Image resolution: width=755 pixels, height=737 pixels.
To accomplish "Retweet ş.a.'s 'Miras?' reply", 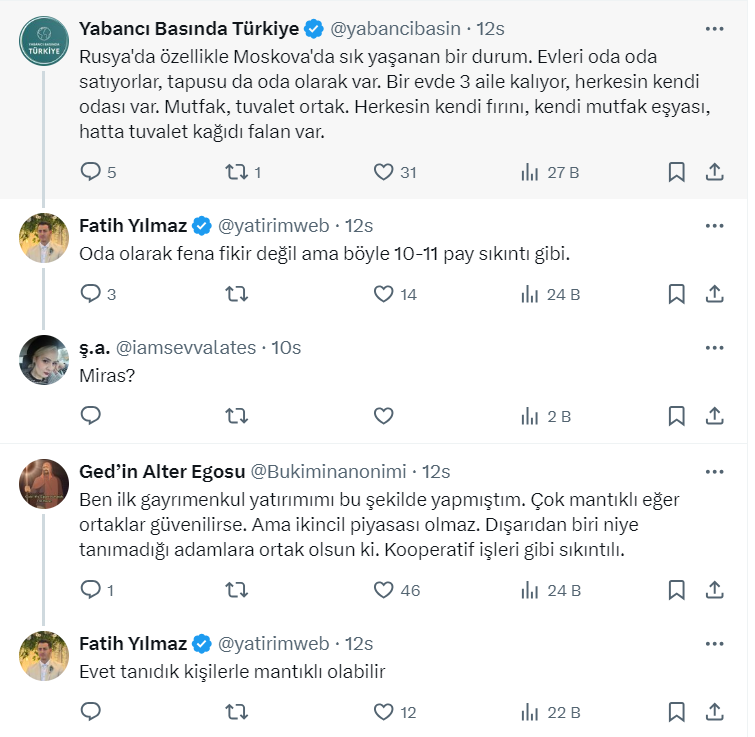I will [x=236, y=415].
